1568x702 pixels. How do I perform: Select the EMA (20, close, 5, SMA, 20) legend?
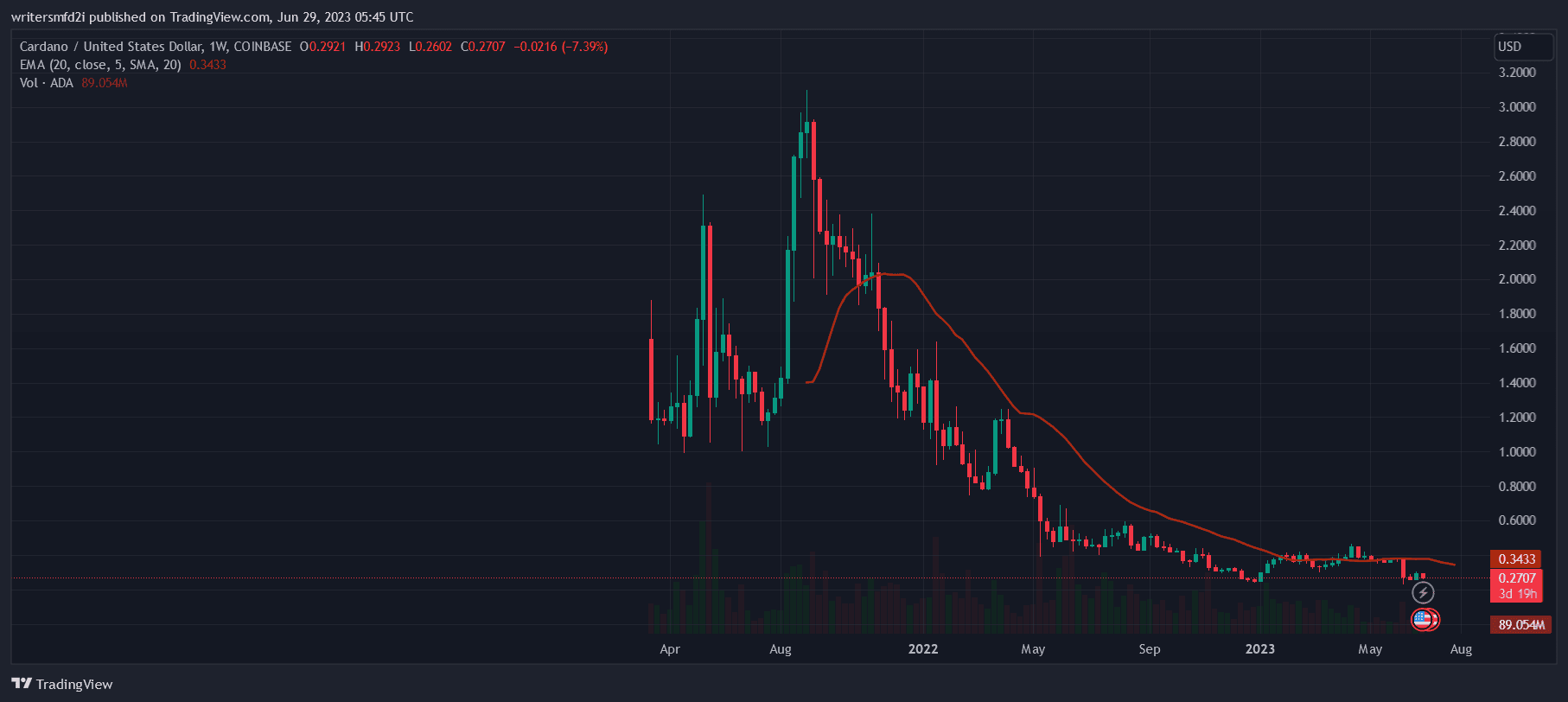tap(100, 65)
